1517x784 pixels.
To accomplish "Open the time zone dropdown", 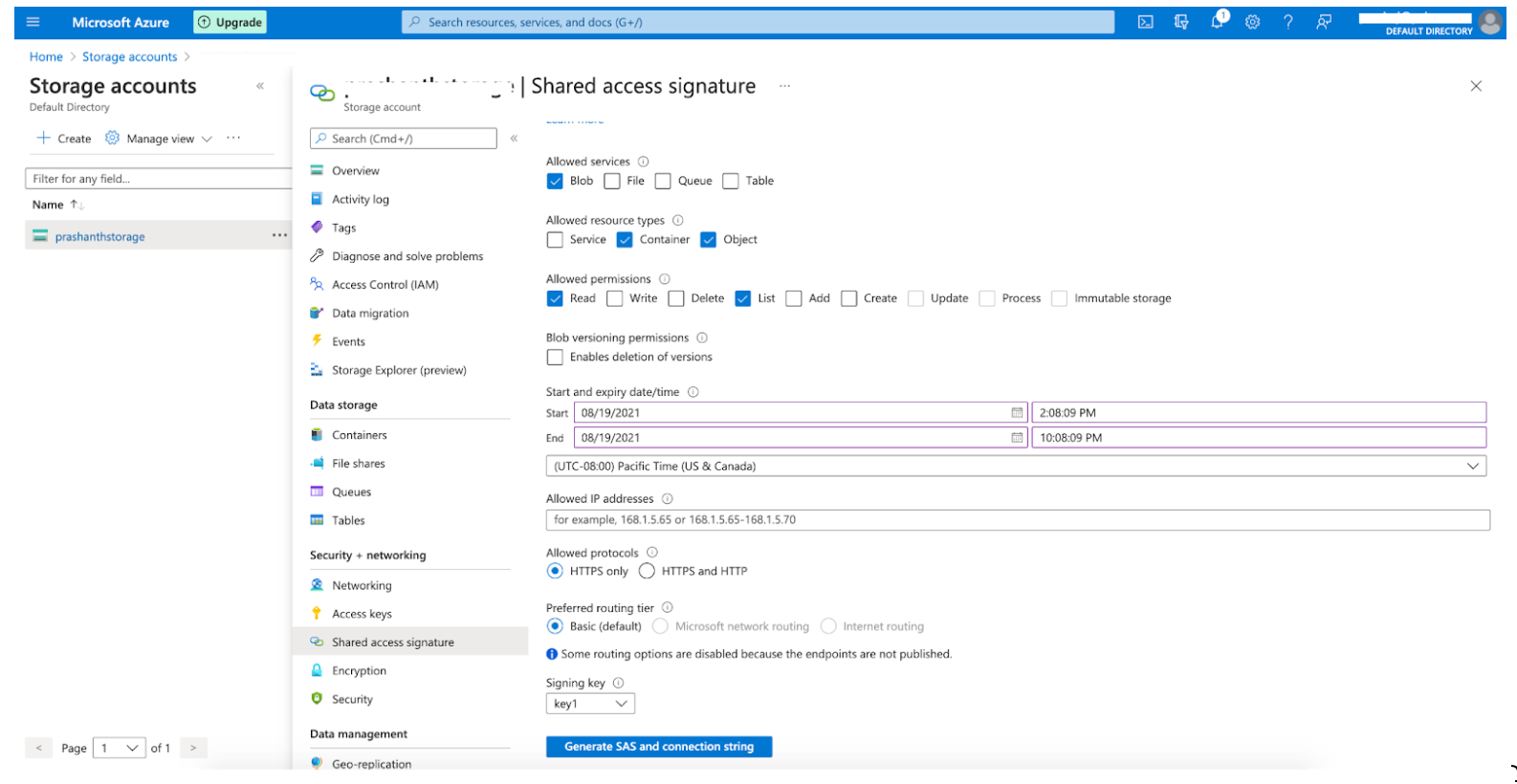I will point(1015,467).
